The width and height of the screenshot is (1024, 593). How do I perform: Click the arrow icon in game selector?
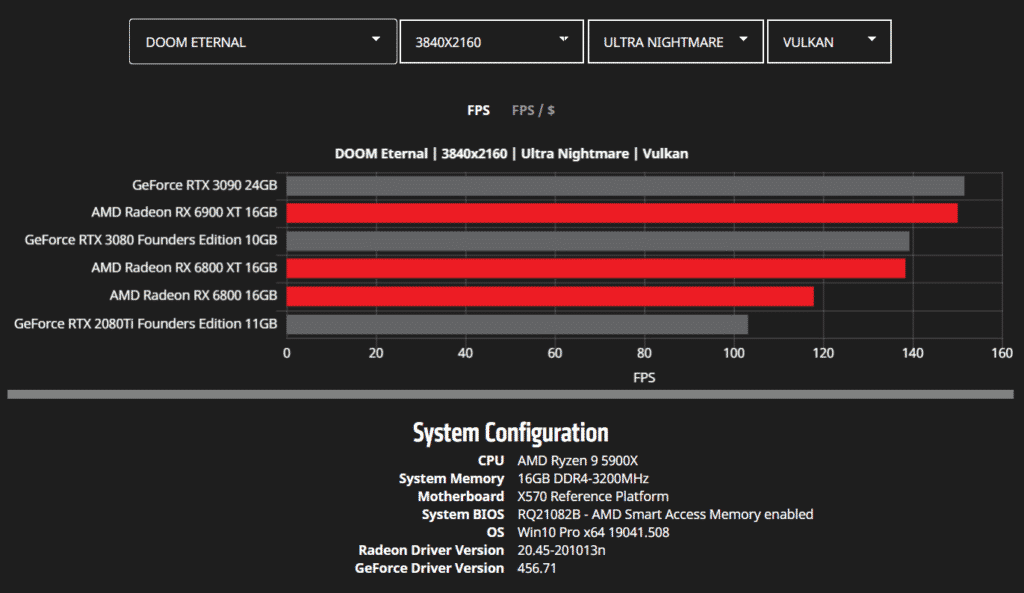click(x=376, y=39)
